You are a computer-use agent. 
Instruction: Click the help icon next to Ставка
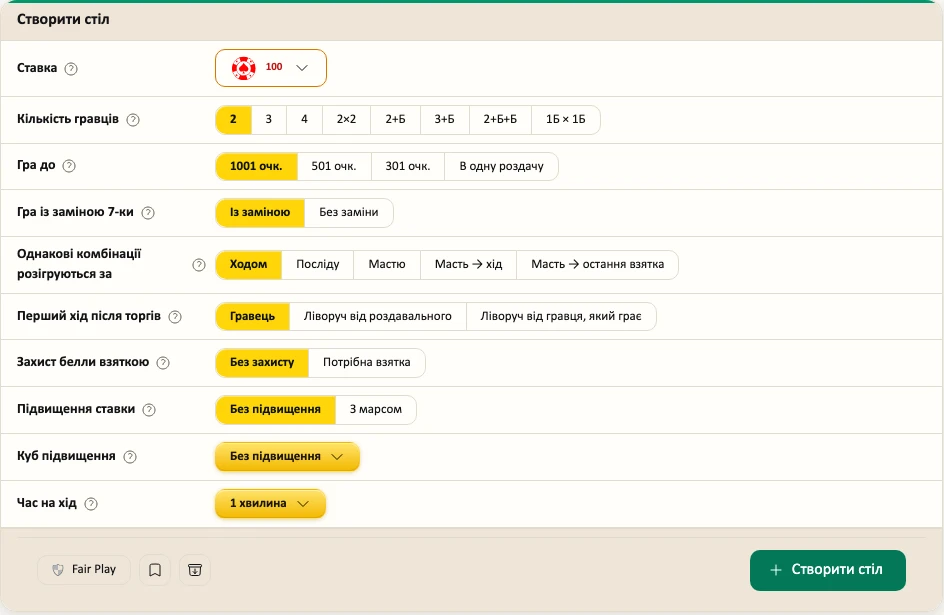click(71, 69)
